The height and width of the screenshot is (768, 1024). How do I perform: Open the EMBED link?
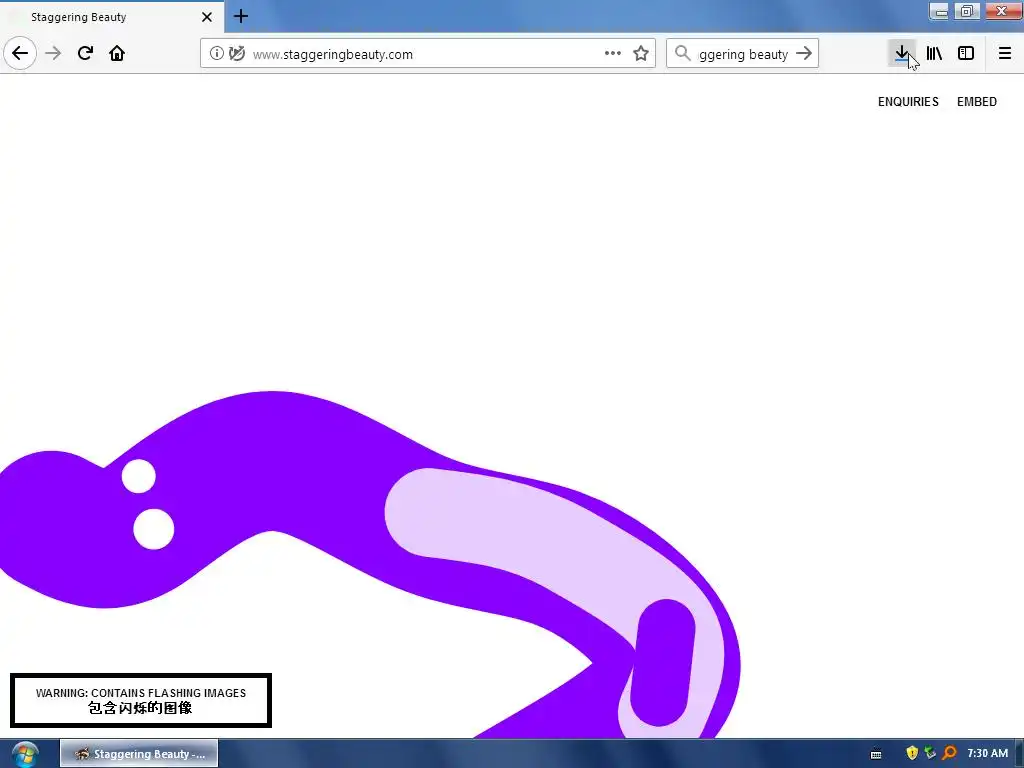(x=976, y=102)
